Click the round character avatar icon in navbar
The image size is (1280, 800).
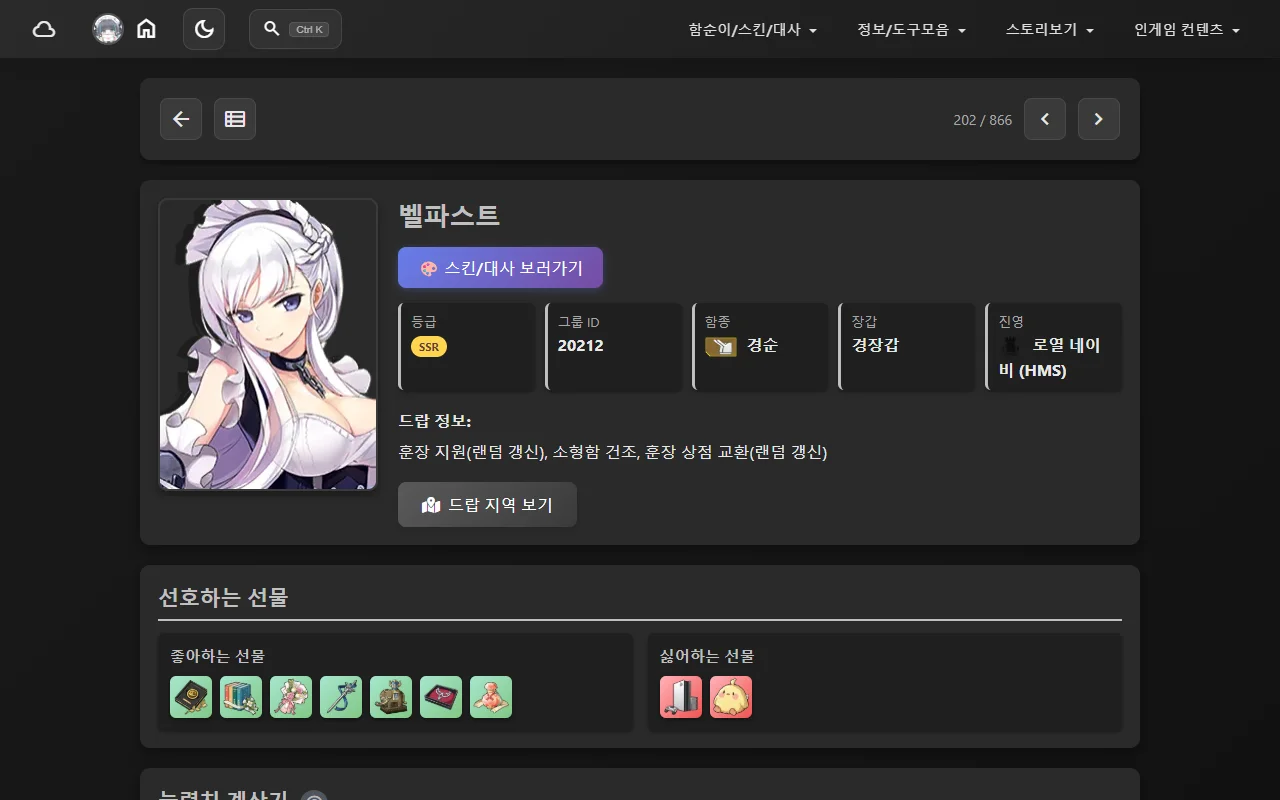(108, 29)
